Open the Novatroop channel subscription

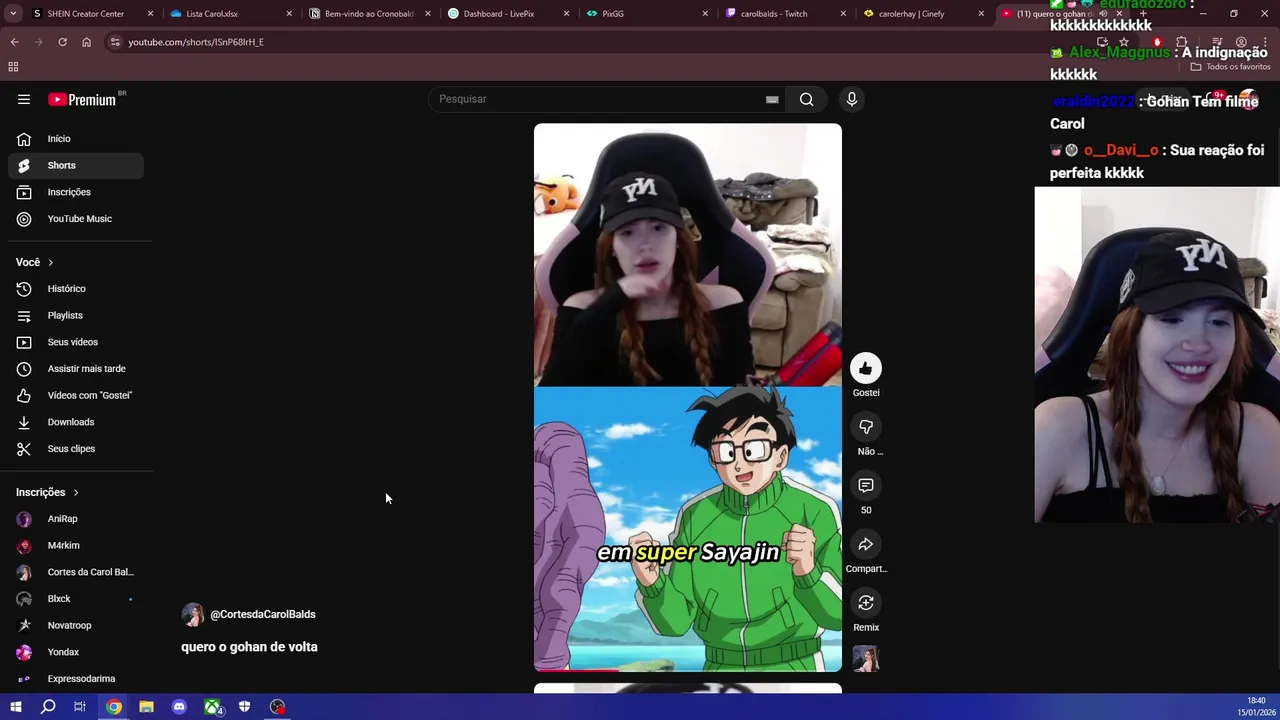click(76, 625)
